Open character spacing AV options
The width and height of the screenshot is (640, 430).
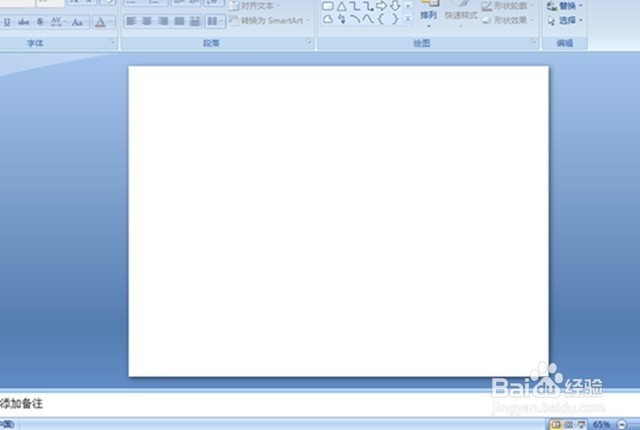pos(58,22)
